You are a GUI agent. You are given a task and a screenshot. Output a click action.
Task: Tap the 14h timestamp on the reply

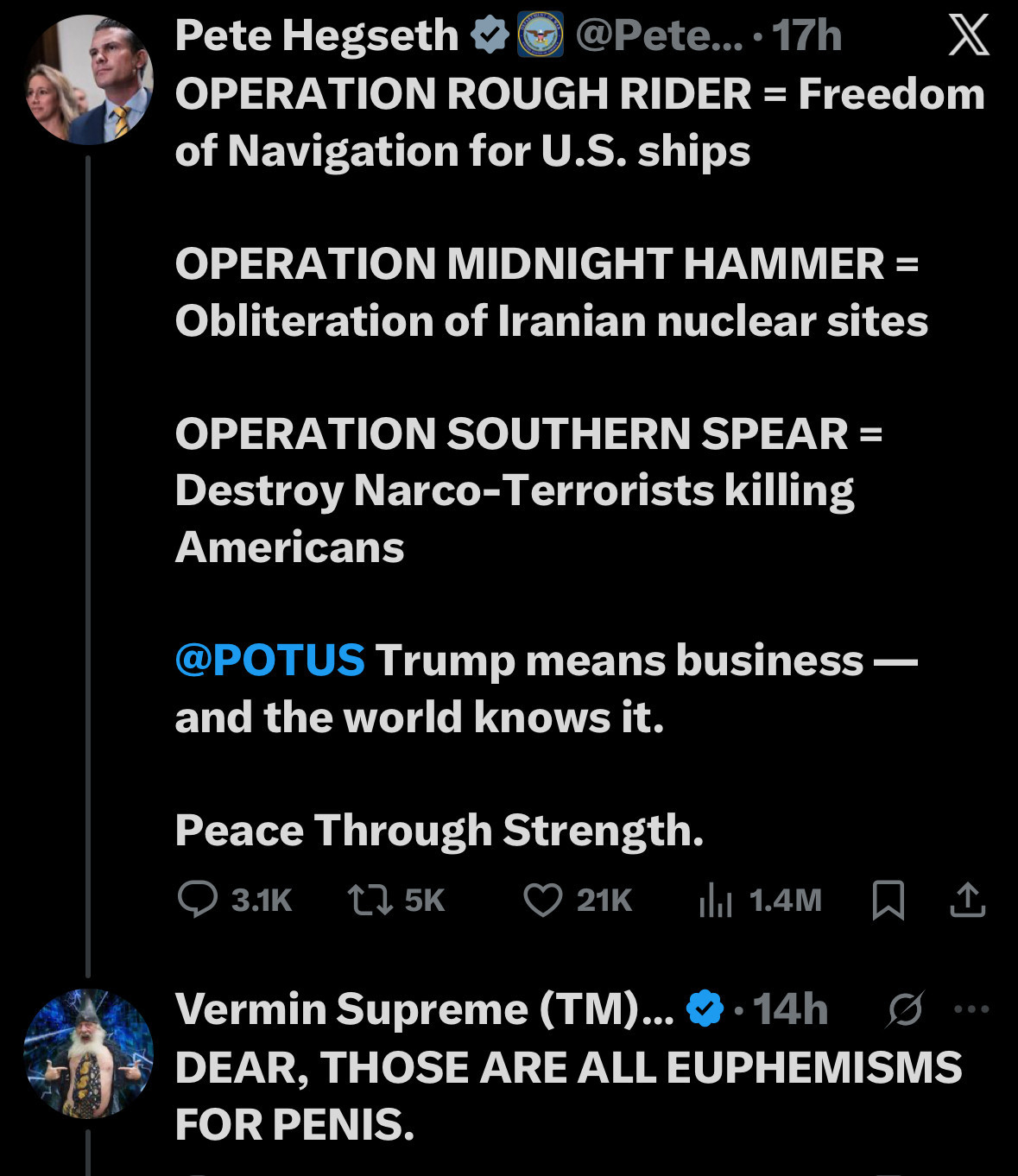(790, 1008)
